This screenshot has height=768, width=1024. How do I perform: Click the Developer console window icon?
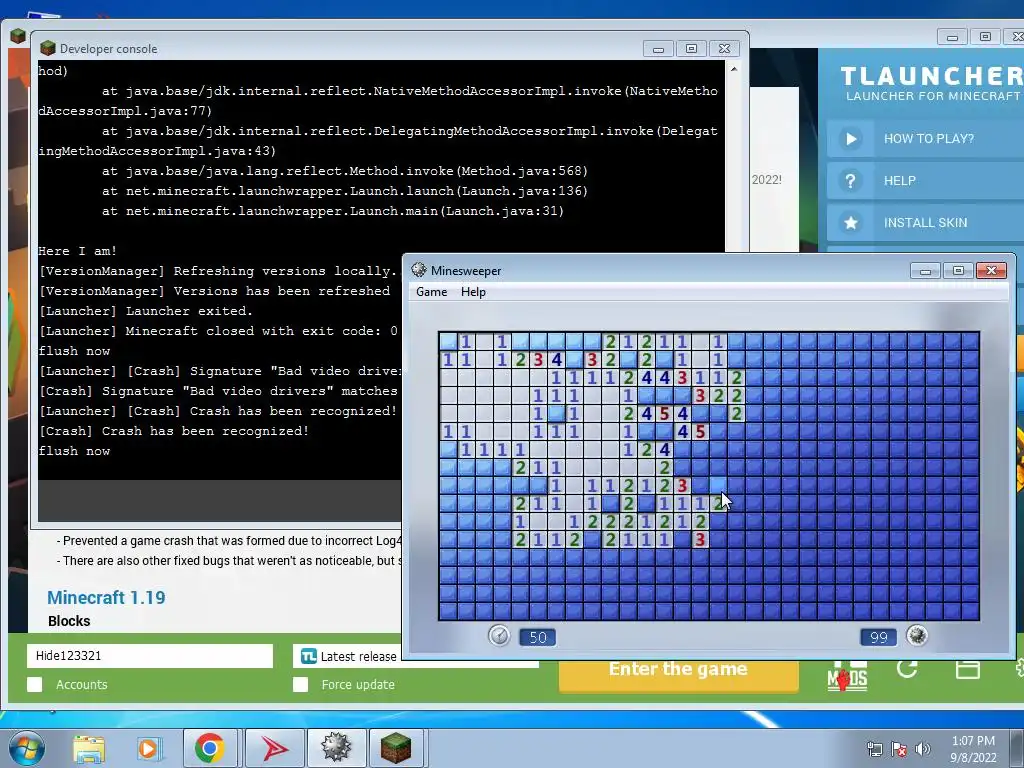pyautogui.click(x=47, y=48)
